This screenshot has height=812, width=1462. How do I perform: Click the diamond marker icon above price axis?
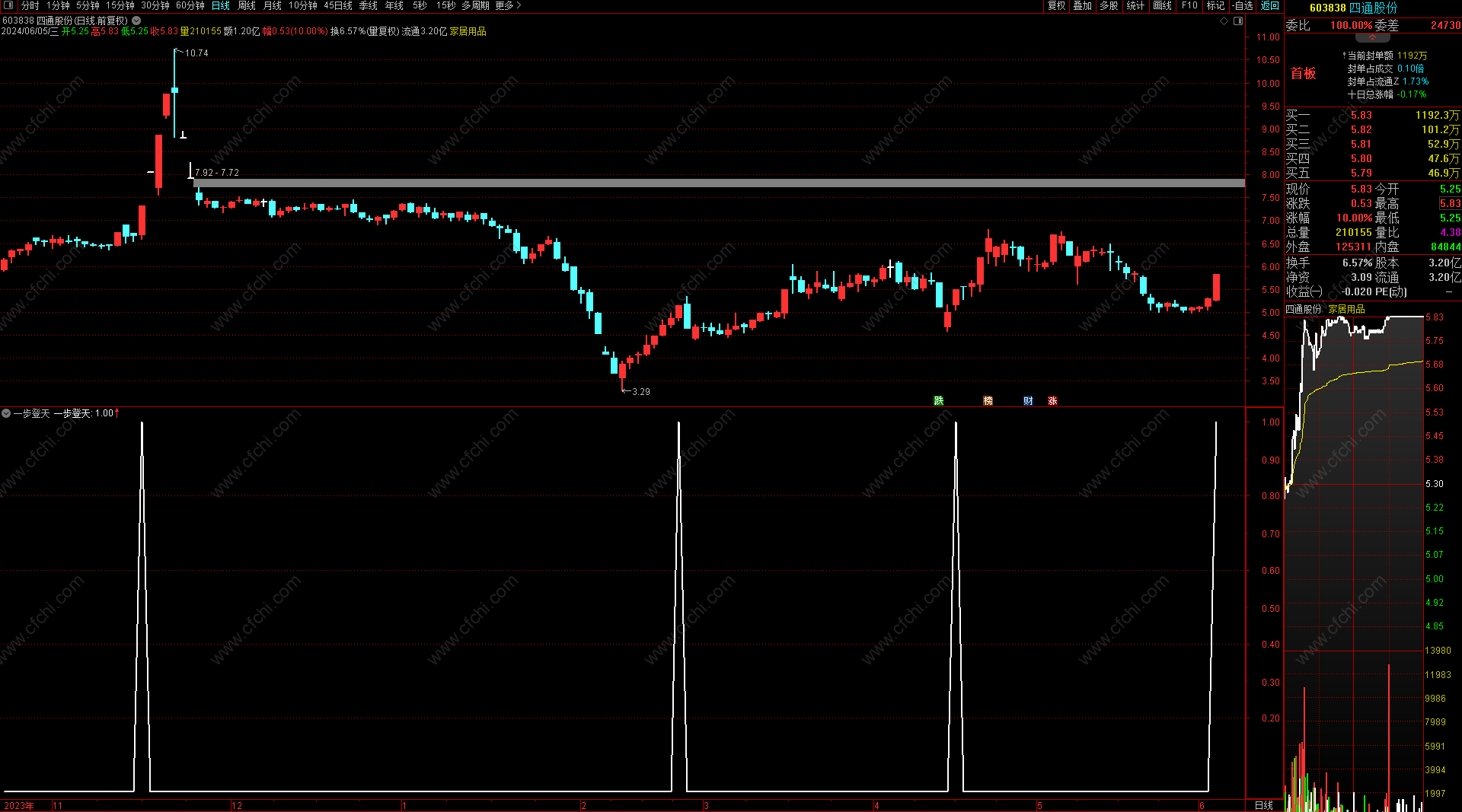coord(1224,21)
